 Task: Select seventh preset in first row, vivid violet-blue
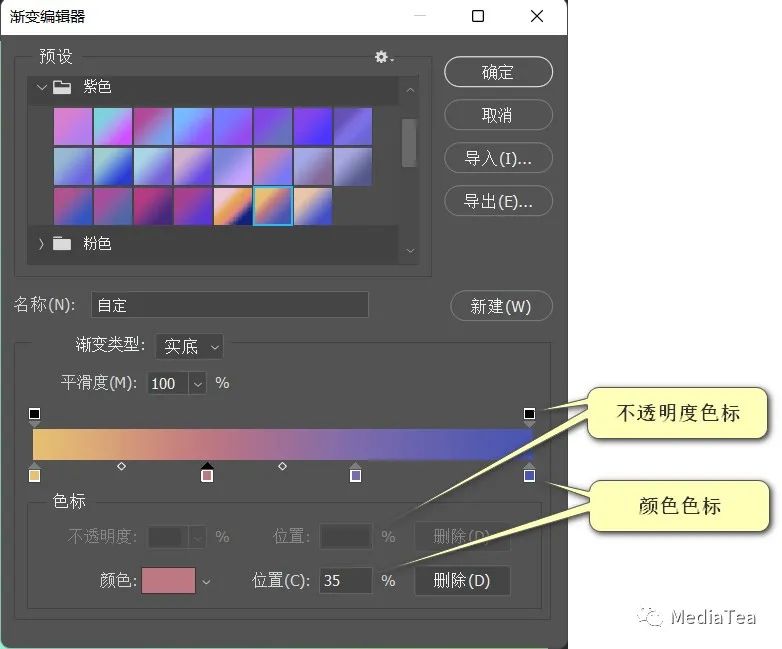tap(313, 127)
